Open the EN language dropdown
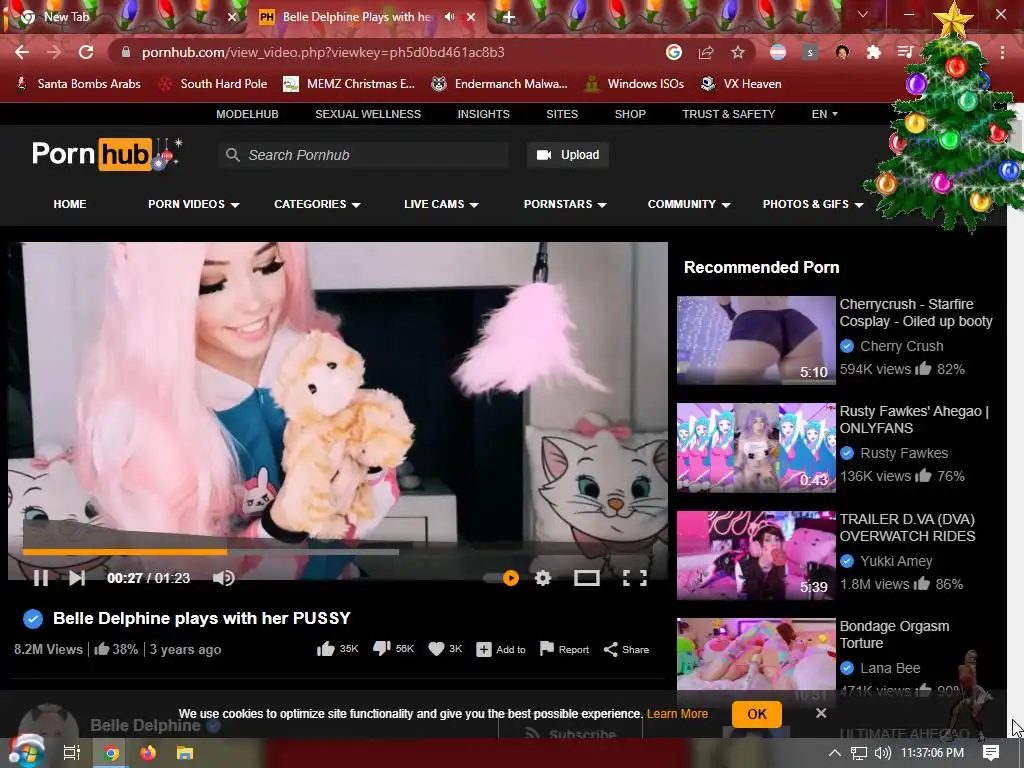The height and width of the screenshot is (768, 1024). click(824, 114)
